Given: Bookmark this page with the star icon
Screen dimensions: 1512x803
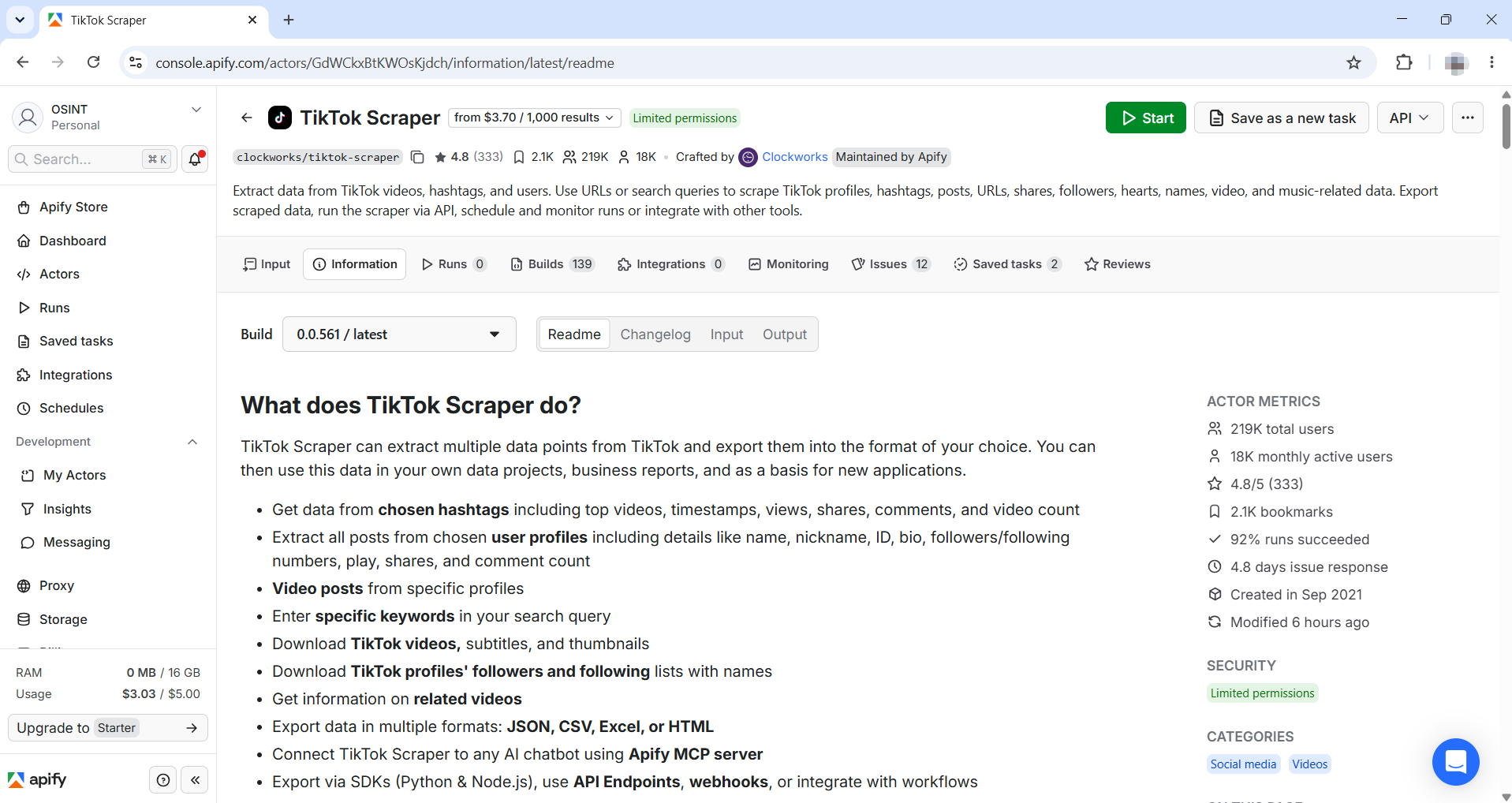Looking at the screenshot, I should point(1353,62).
